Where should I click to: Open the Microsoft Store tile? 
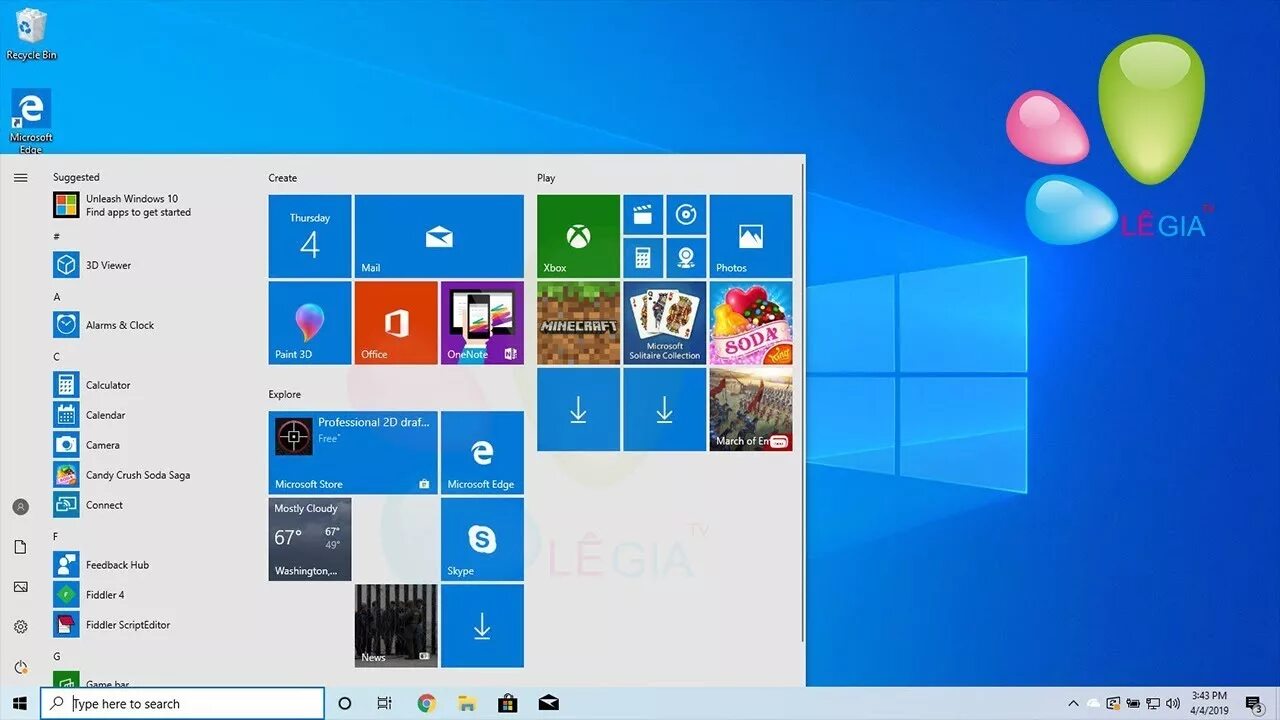[353, 452]
